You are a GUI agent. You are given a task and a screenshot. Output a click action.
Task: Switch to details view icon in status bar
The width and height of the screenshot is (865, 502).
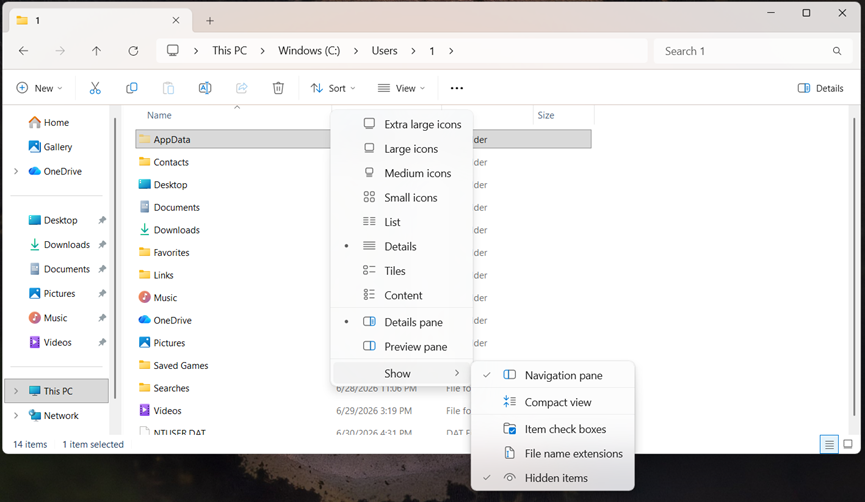click(829, 444)
